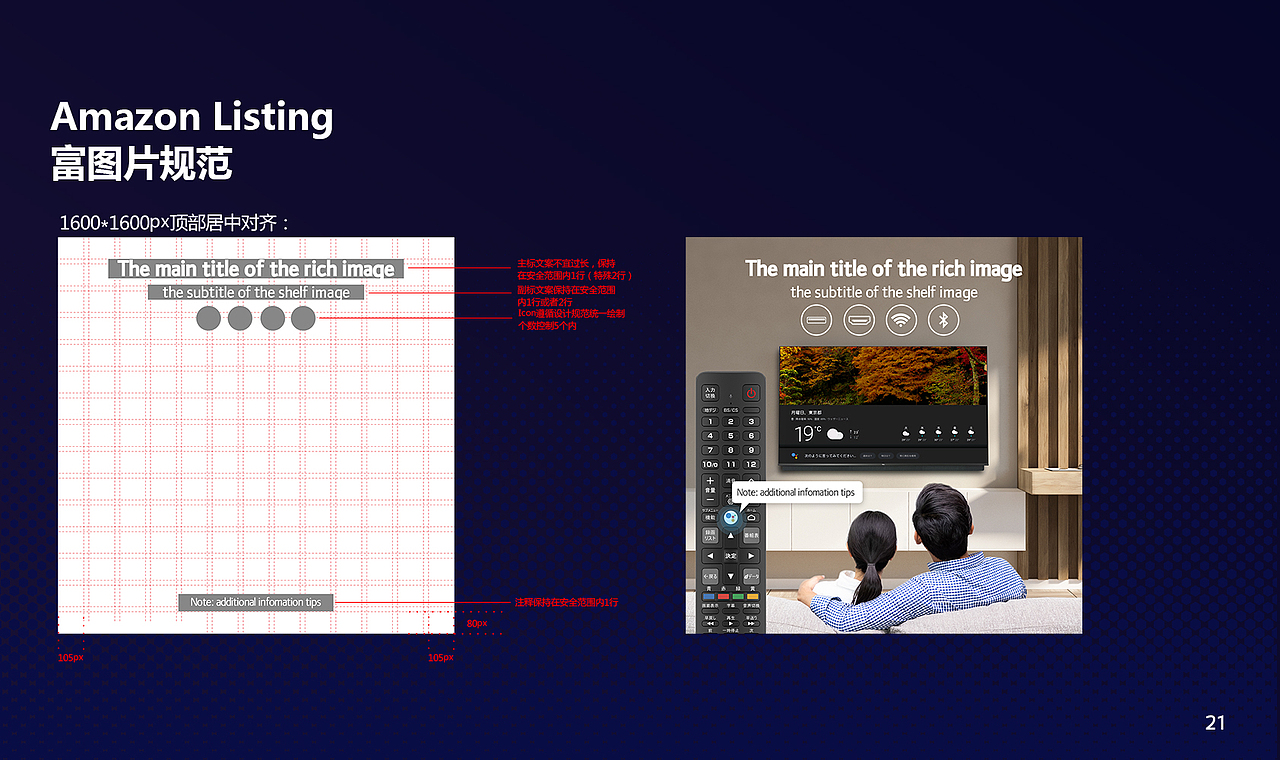
Task: Click the first flat port icon left of HDMI
Action: (817, 320)
